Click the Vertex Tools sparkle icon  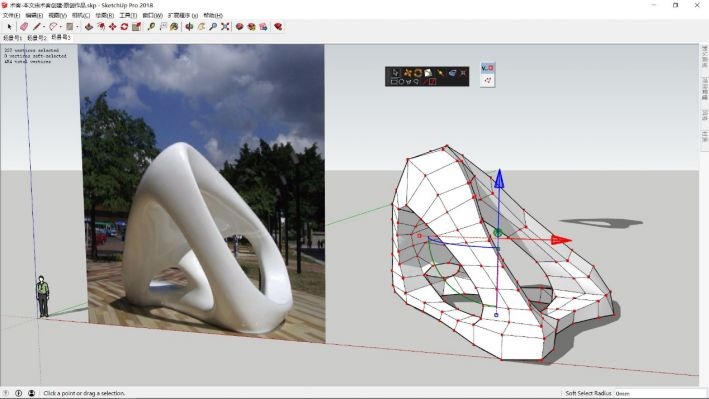[463, 73]
